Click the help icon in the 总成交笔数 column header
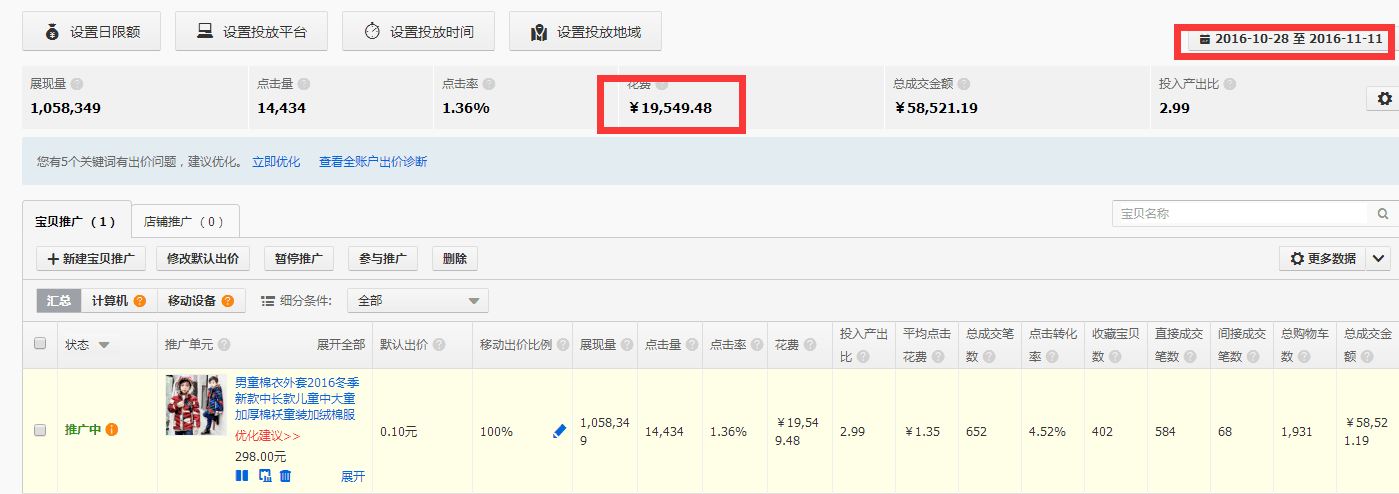The width and height of the screenshot is (1399, 494). point(988,356)
